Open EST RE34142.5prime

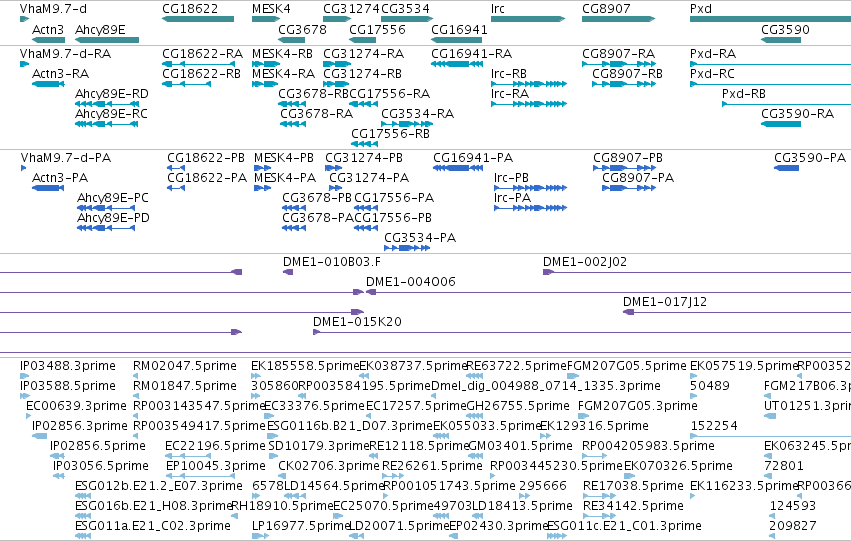(599, 517)
